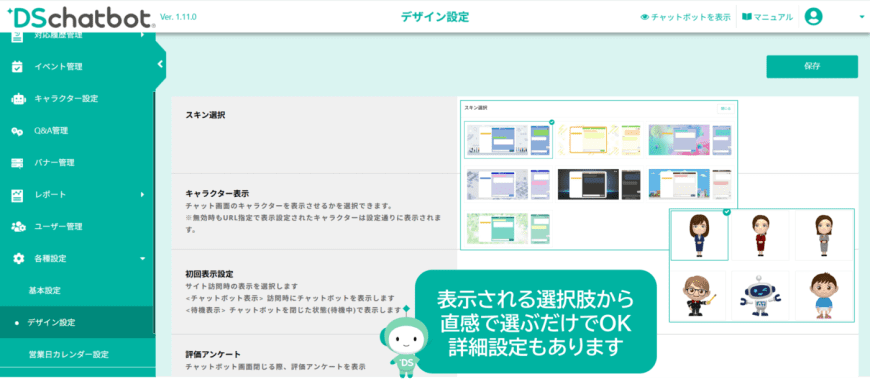Open the マニュアル manual link

click(x=773, y=17)
